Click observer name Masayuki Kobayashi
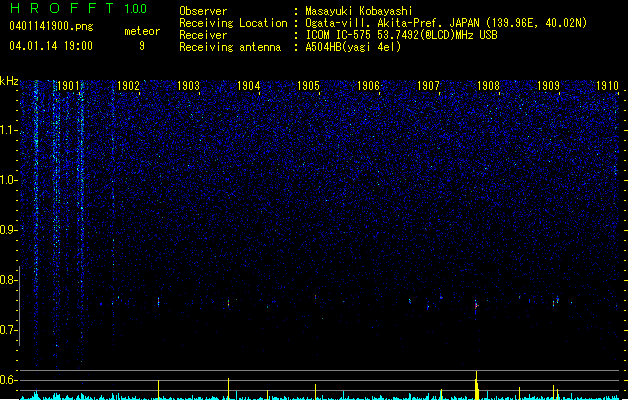The width and height of the screenshot is (629, 400). click(x=359, y=11)
